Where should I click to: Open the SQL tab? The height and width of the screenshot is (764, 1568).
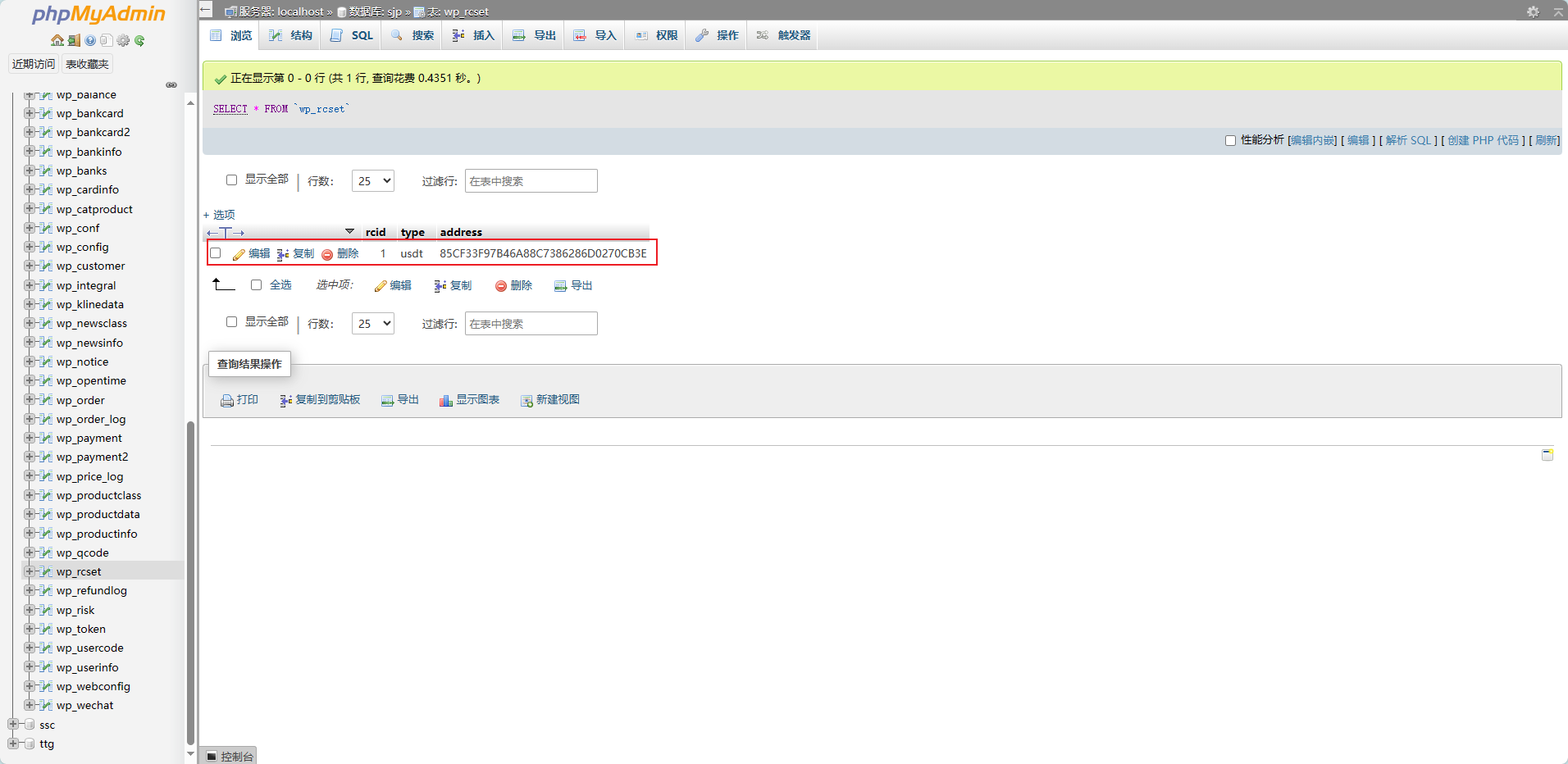[x=353, y=35]
